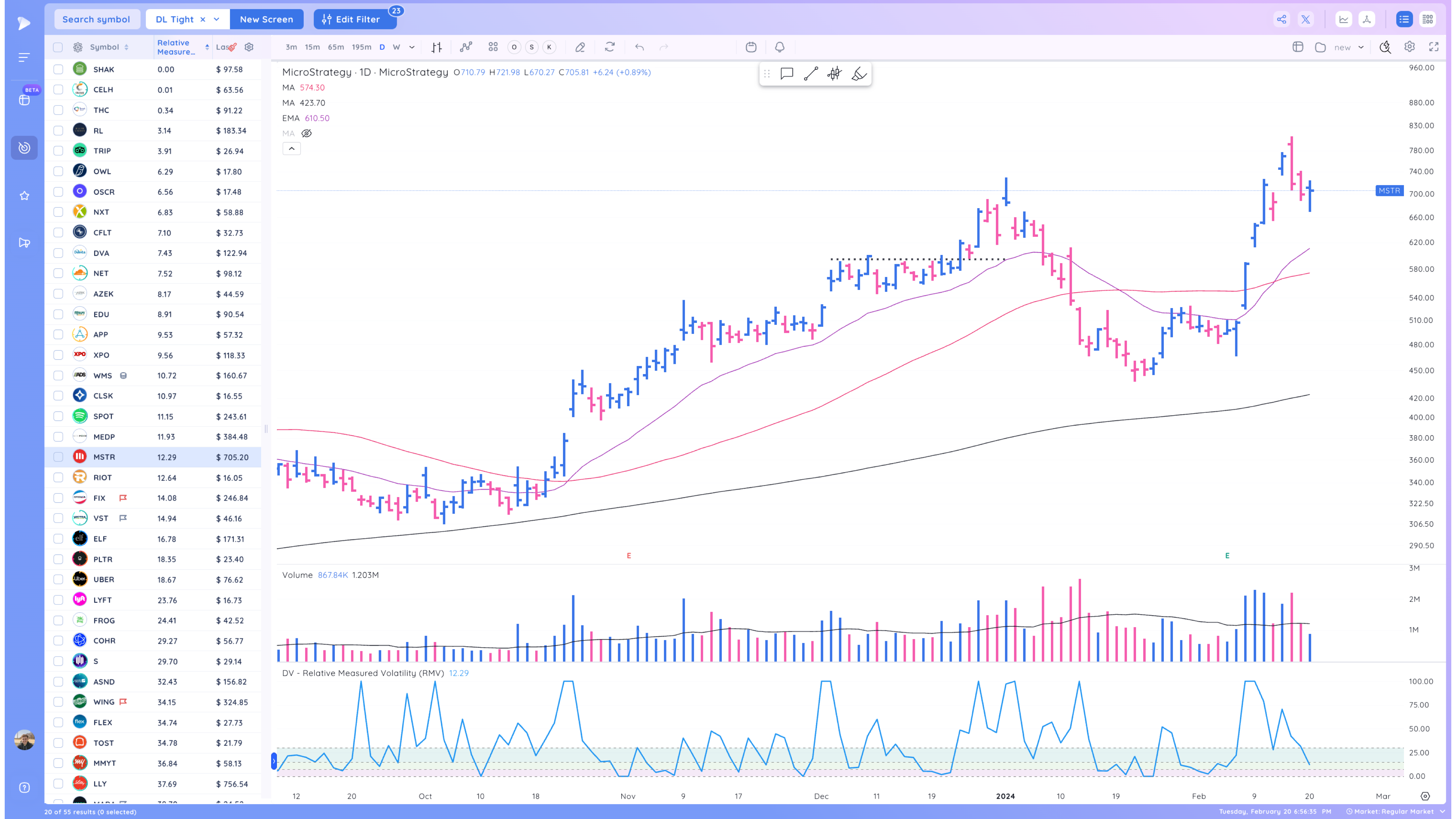Select the daily D timeframe
The image size is (1456, 819).
(382, 47)
